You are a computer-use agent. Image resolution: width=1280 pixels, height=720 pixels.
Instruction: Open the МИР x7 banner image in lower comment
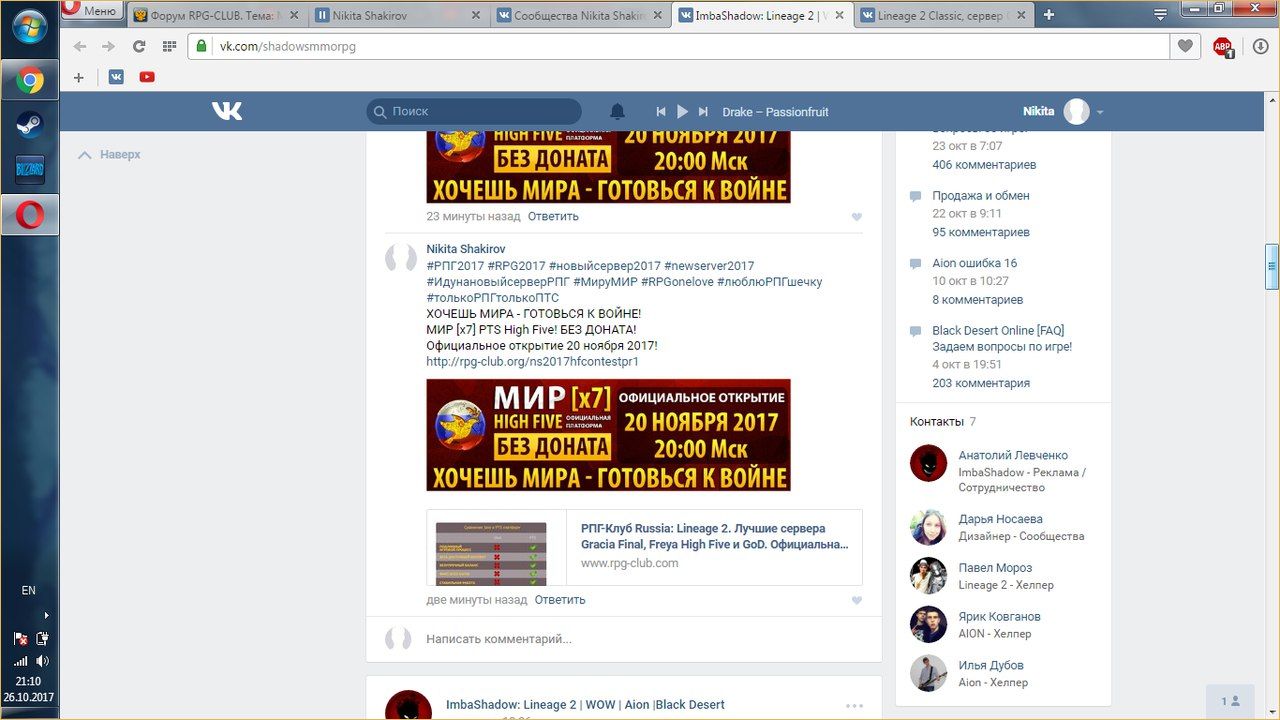[608, 435]
